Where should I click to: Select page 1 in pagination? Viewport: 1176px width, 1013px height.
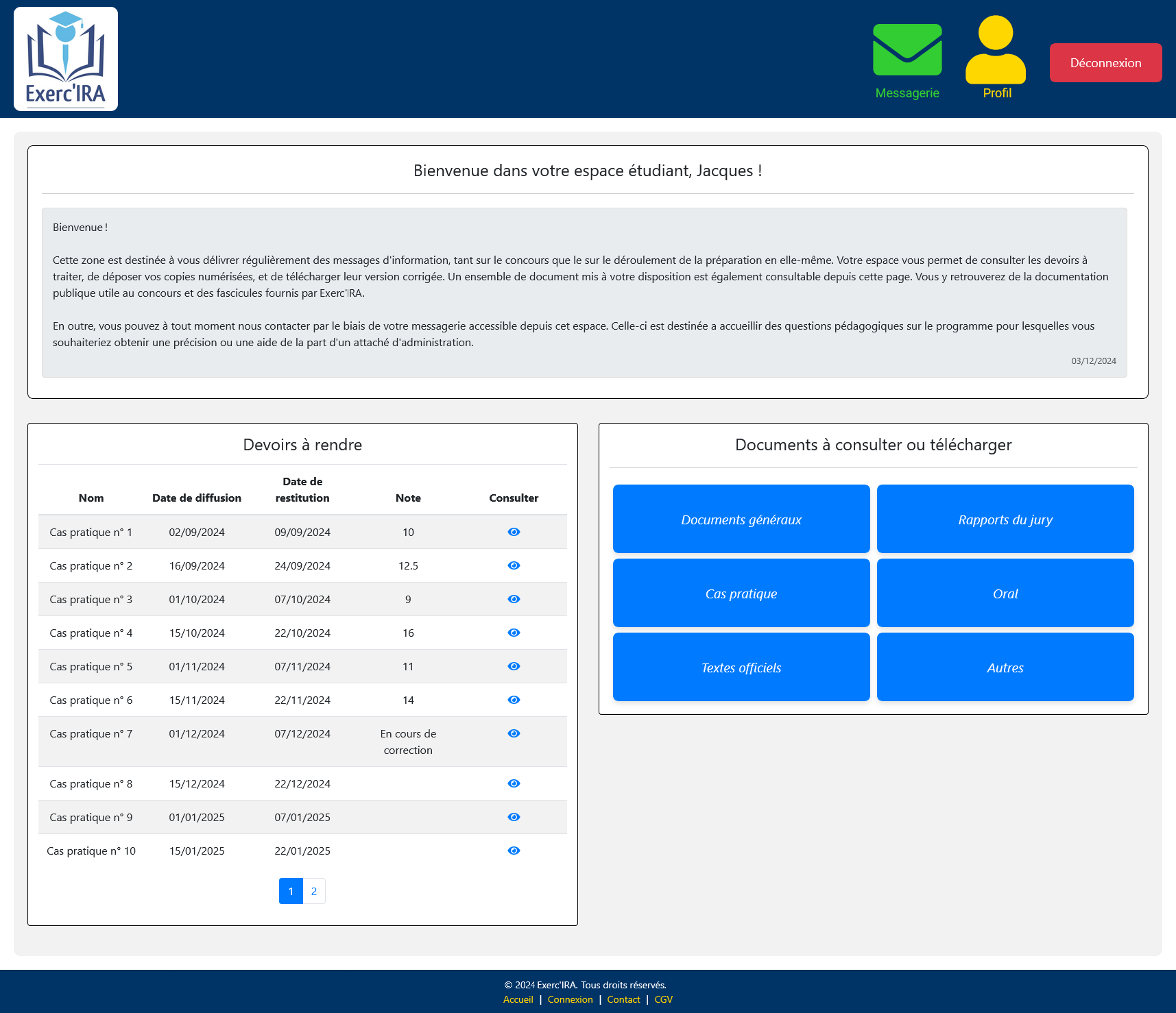[x=291, y=891]
